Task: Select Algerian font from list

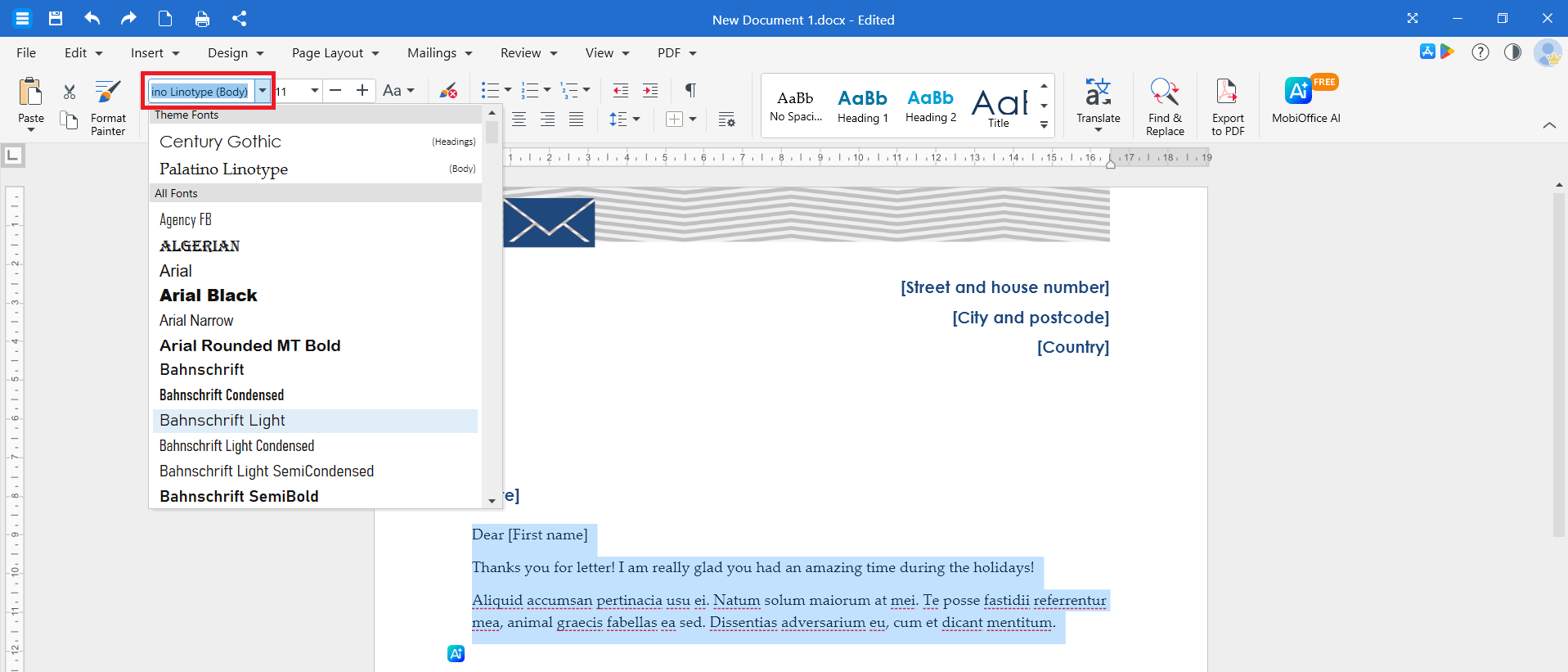Action: [x=316, y=246]
